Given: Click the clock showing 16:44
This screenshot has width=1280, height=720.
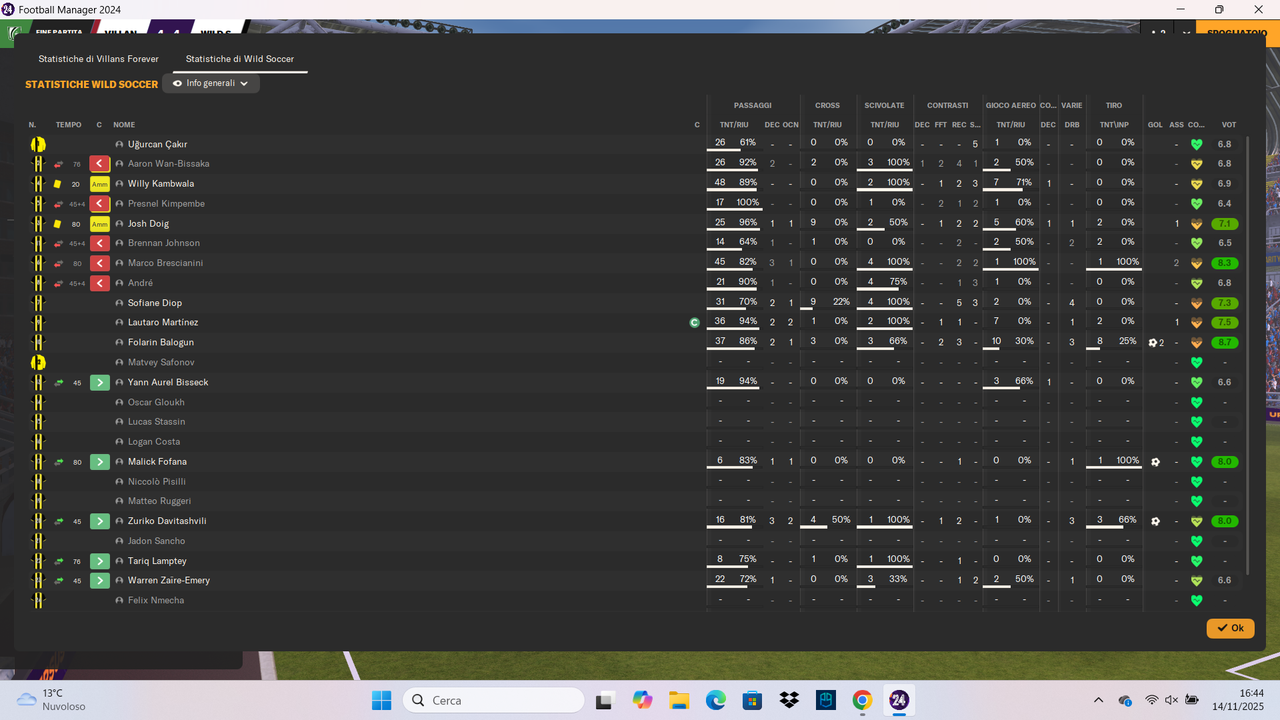Looking at the screenshot, I should 1251,693.
